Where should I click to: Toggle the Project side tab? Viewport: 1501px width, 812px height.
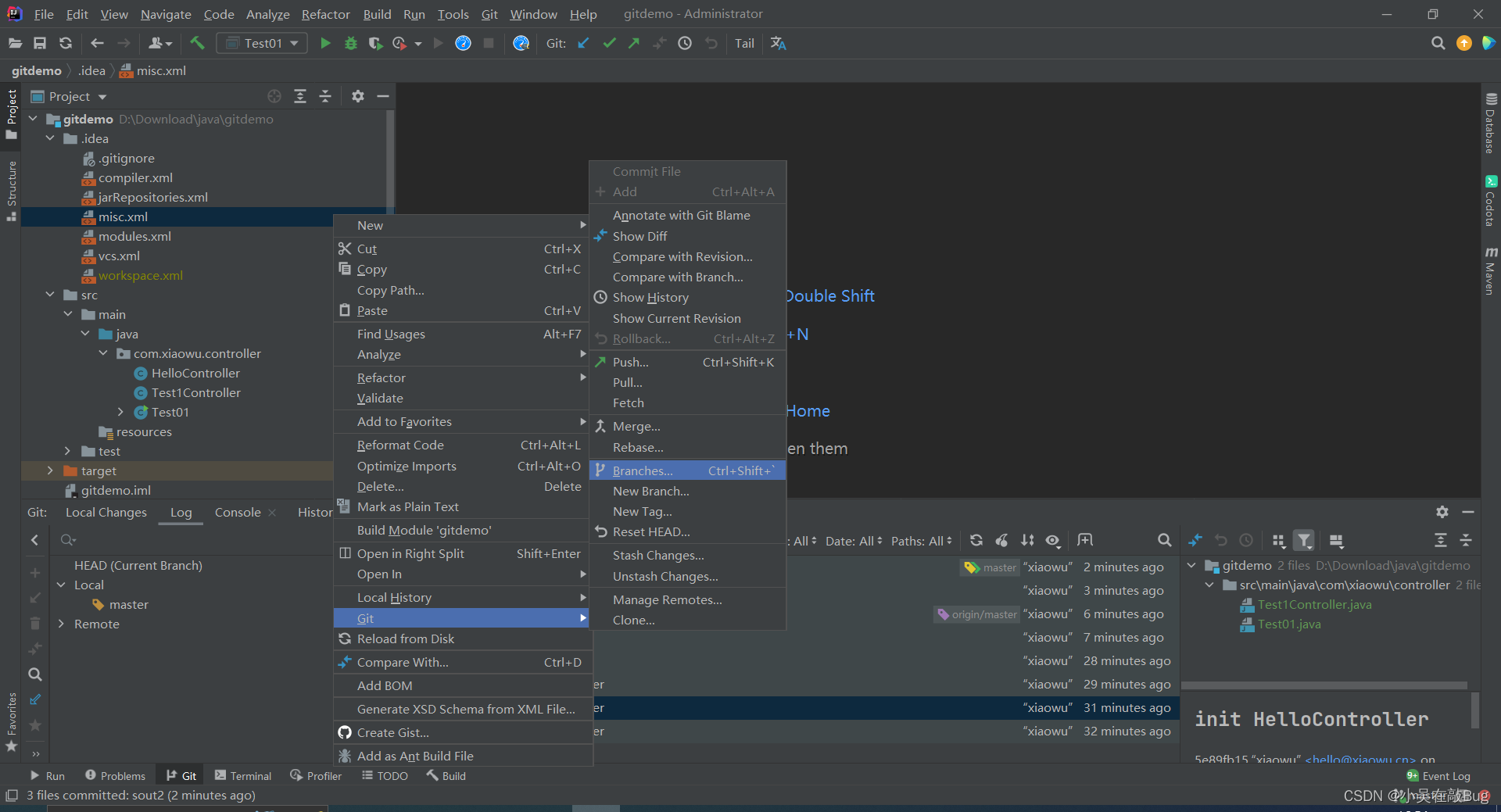pos(11,114)
